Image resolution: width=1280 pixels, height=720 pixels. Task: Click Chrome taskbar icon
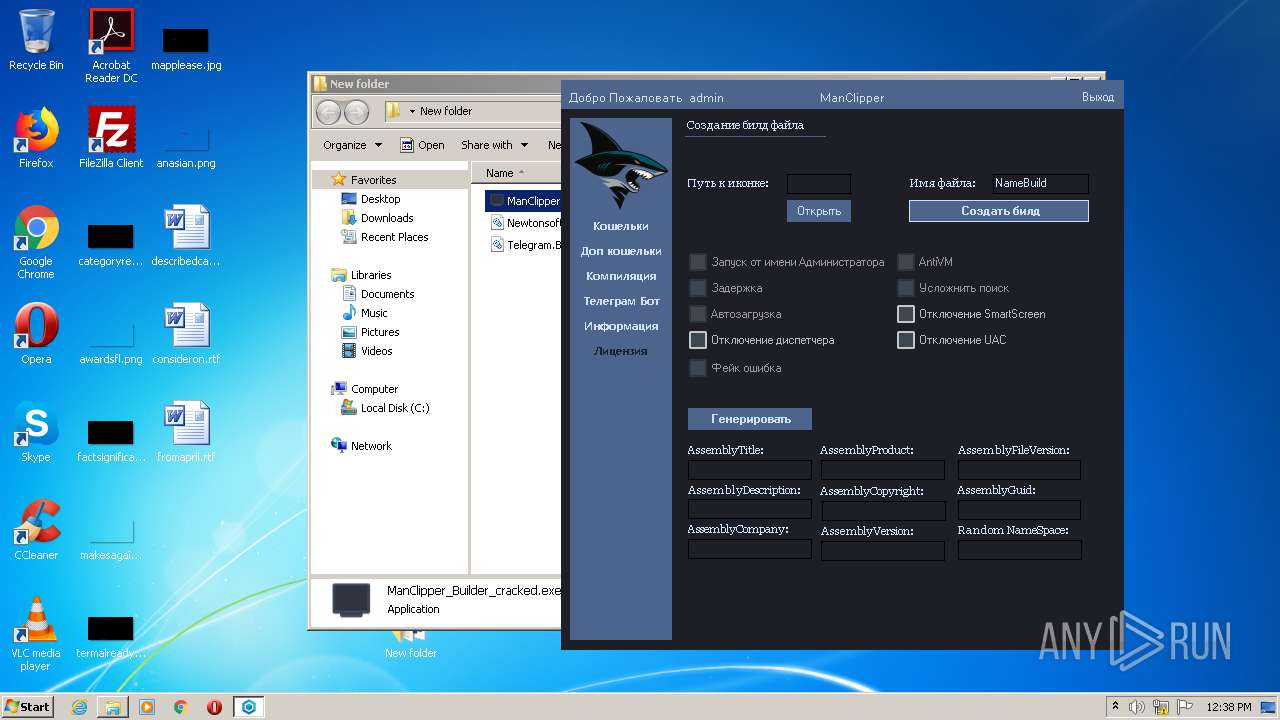tap(181, 707)
